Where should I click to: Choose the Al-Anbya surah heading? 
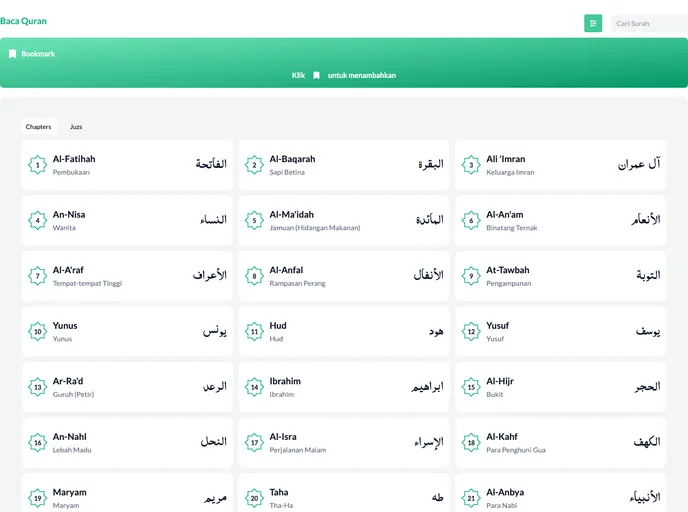(x=505, y=492)
